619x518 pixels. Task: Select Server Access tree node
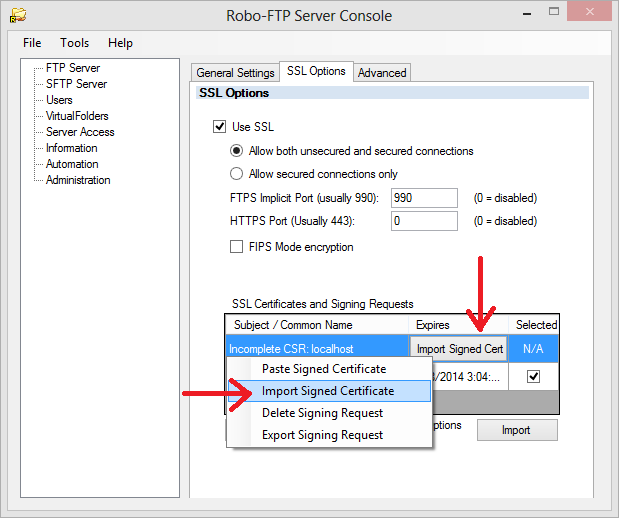coord(80,132)
